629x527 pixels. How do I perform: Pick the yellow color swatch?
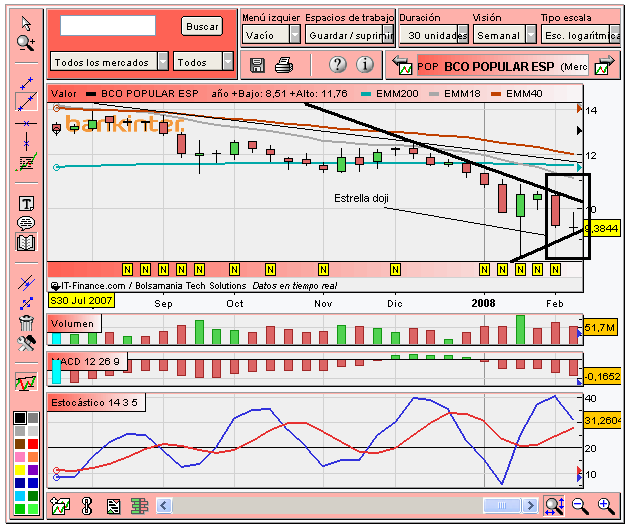point(20,470)
